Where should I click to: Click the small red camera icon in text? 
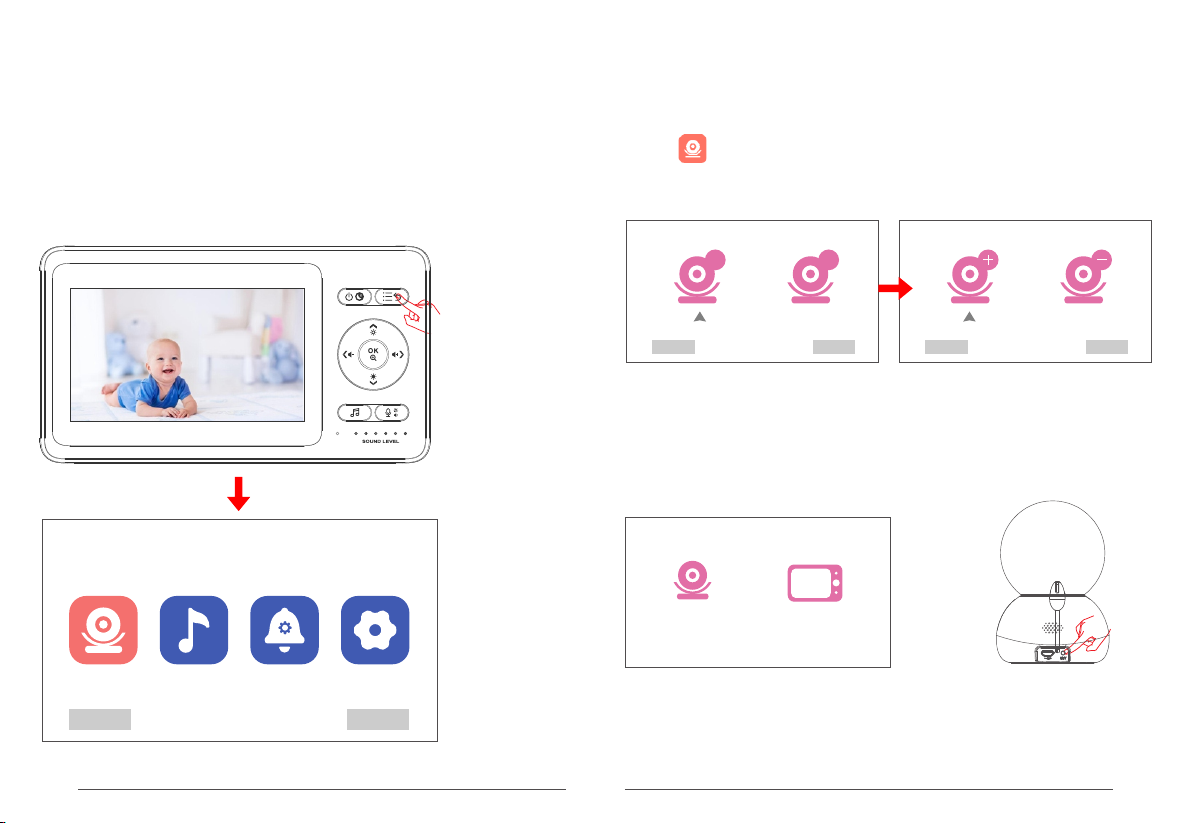(693, 149)
